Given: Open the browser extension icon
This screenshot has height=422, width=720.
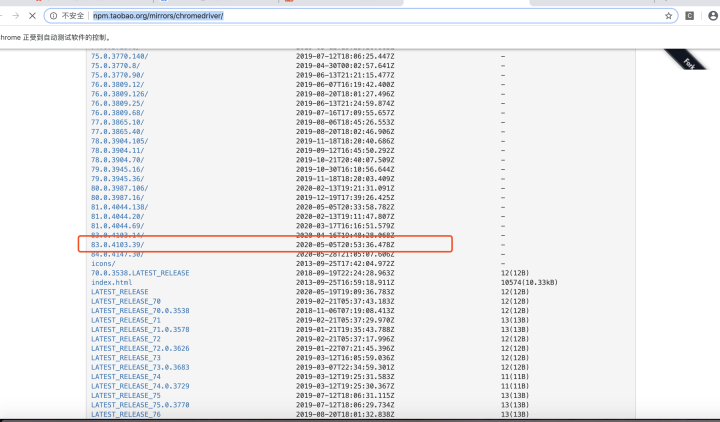Looking at the screenshot, I should (690, 16).
